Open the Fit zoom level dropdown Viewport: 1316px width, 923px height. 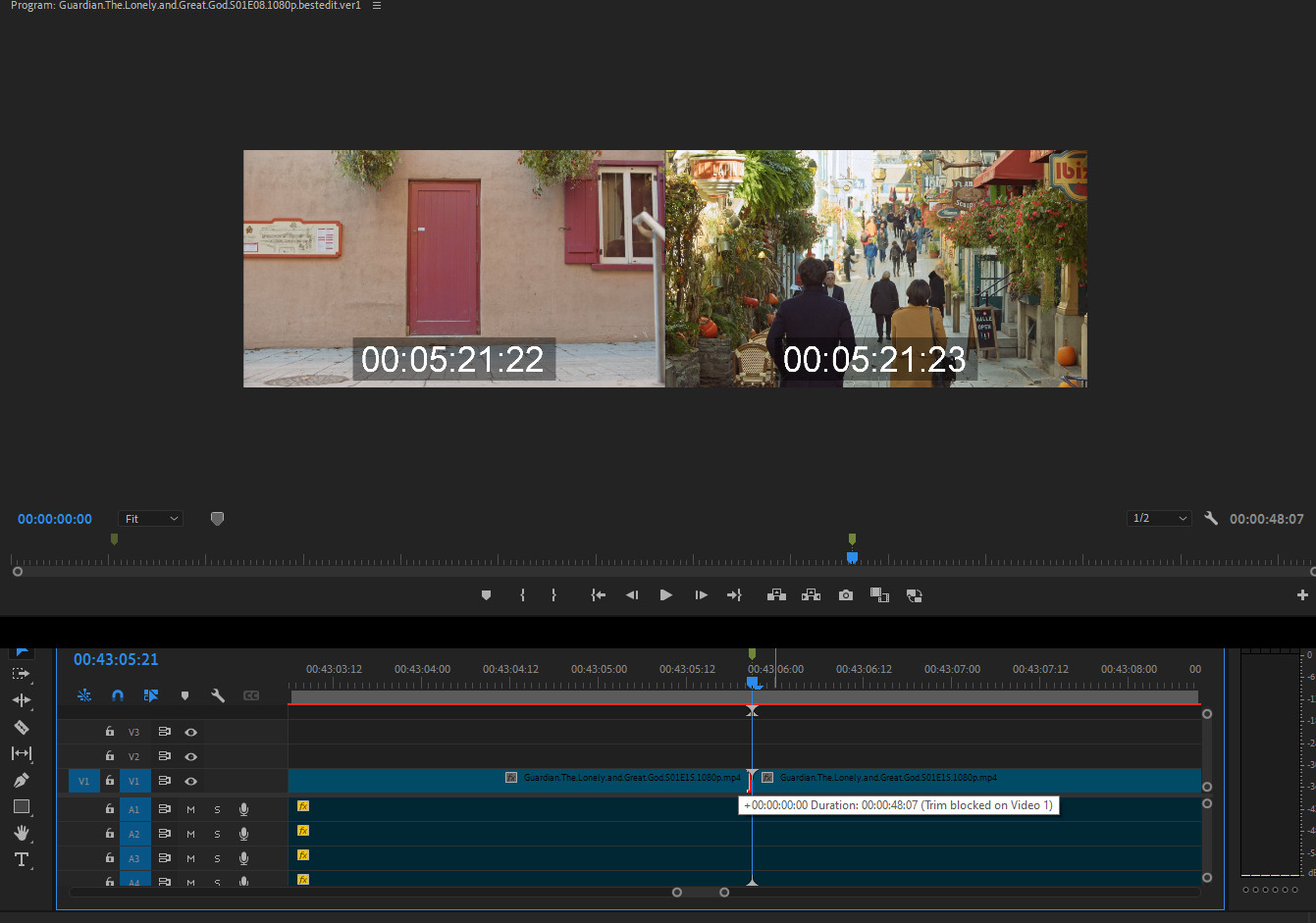150,519
